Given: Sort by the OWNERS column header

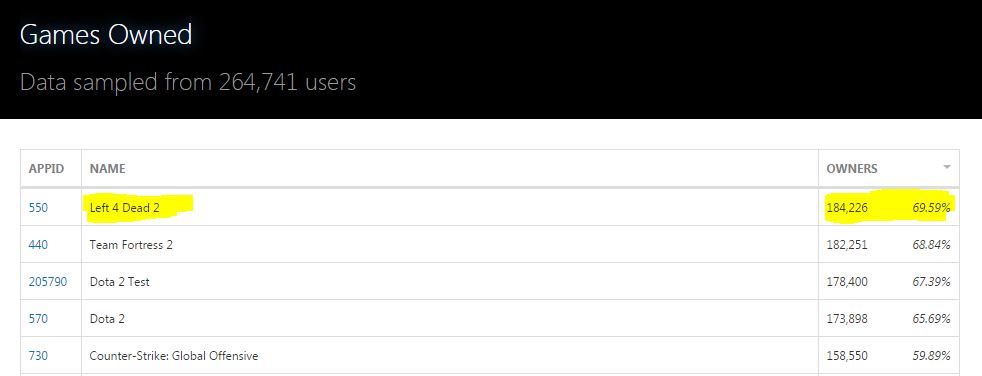Looking at the screenshot, I should click(852, 169).
